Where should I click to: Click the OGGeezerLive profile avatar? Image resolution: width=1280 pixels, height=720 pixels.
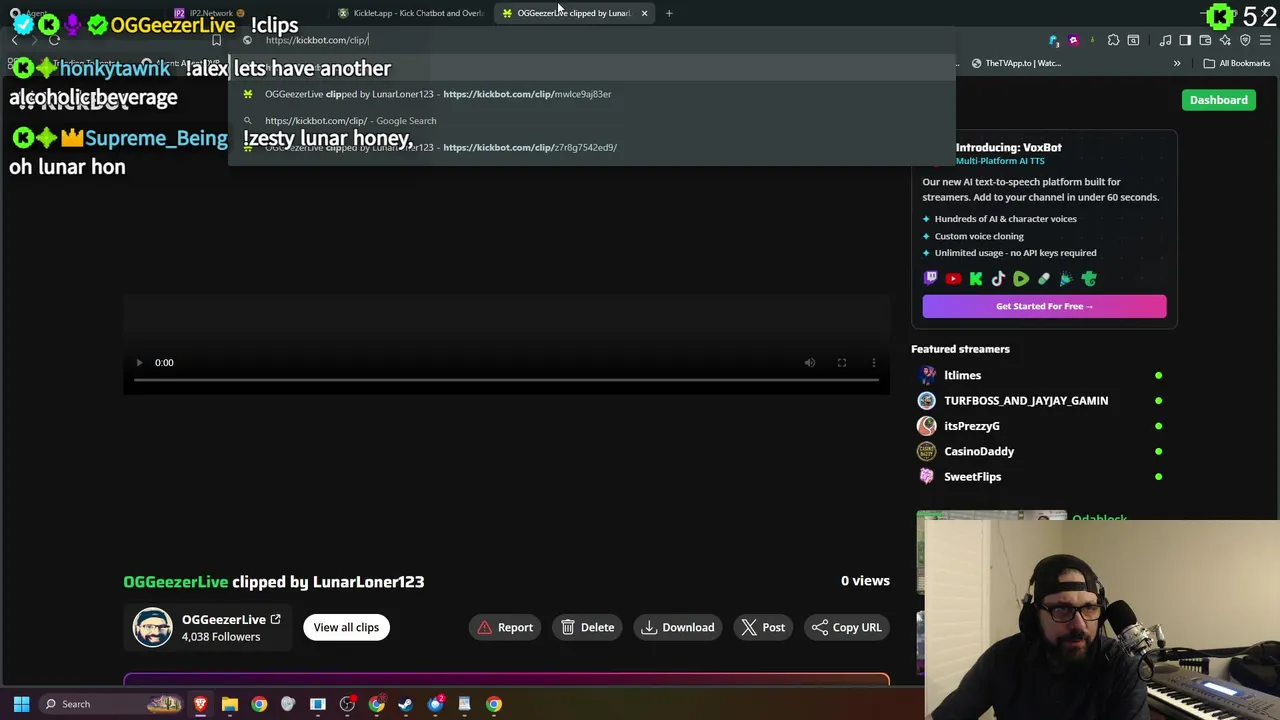(x=153, y=628)
